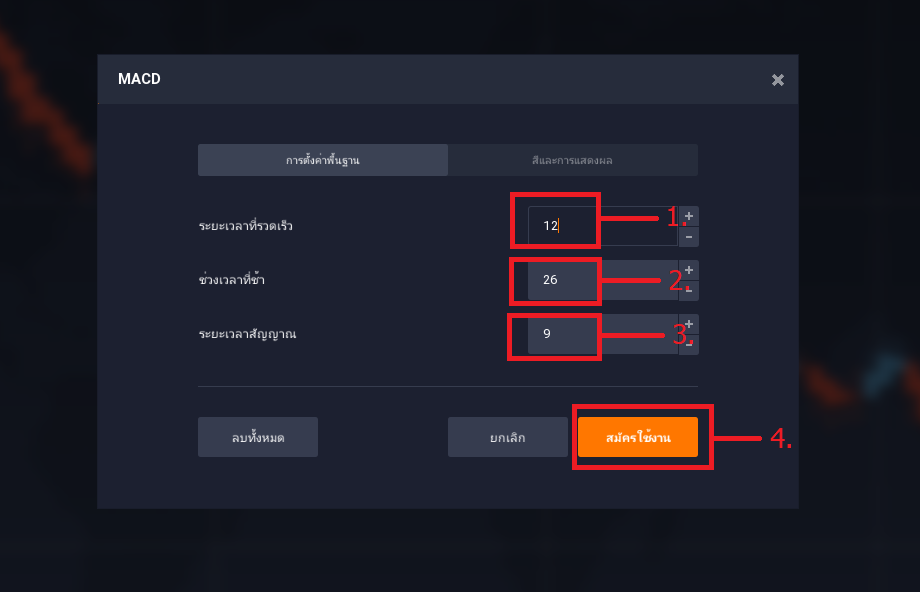Cancel changes with the ยกเลิก button

tap(508, 437)
